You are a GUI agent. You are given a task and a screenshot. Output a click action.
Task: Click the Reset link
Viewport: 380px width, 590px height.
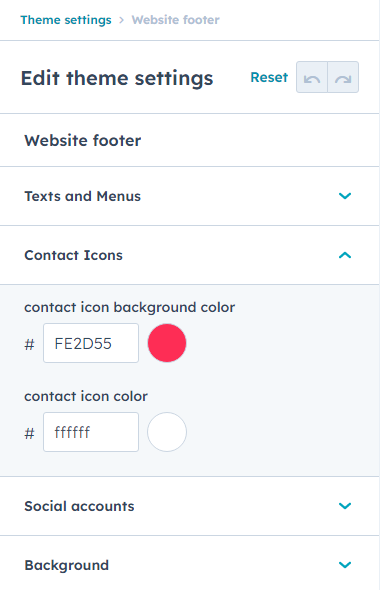point(269,78)
